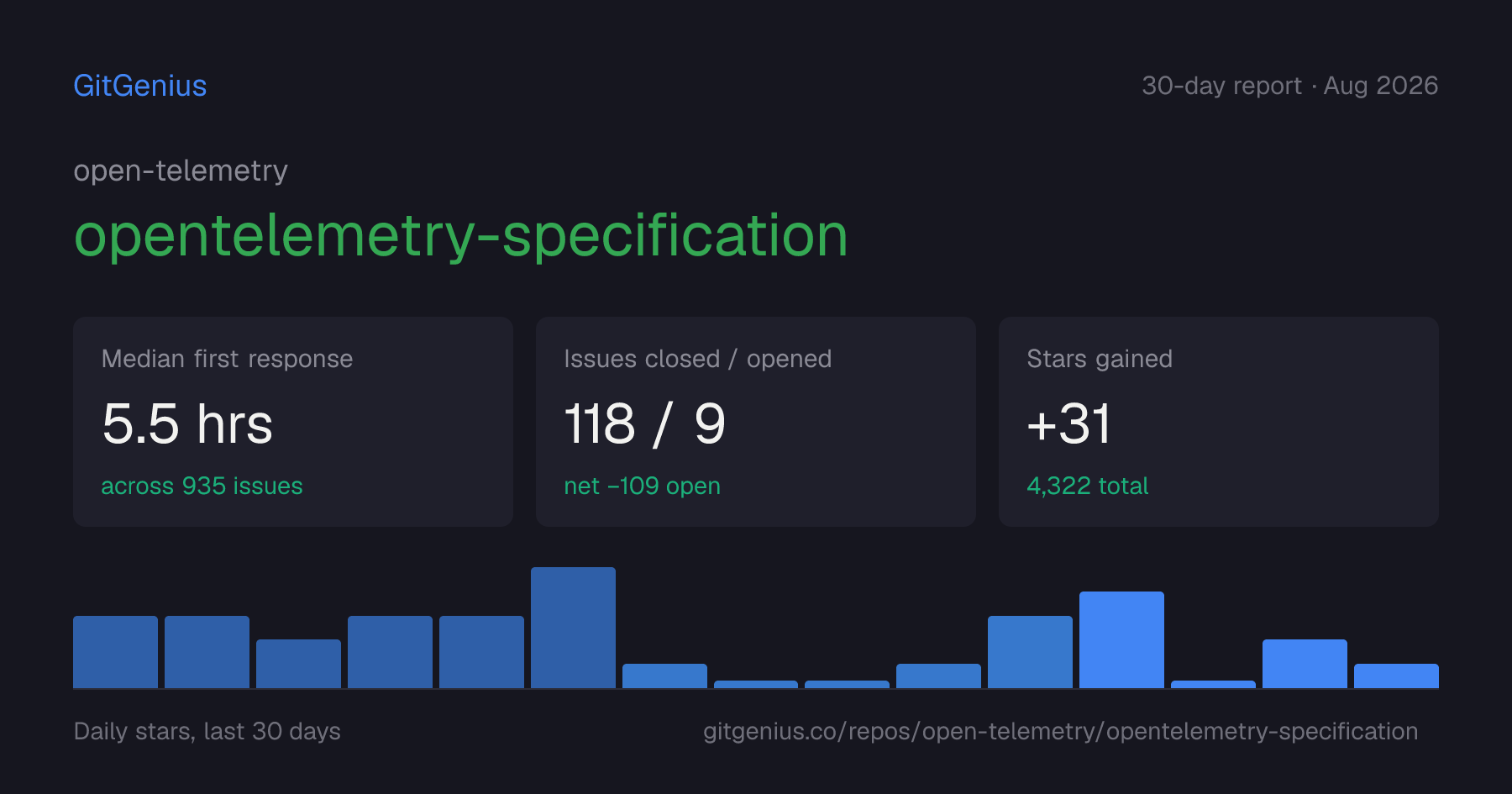This screenshot has height=794, width=1512.
Task: Open the gitgenius.co repository URL link
Action: point(1060,731)
